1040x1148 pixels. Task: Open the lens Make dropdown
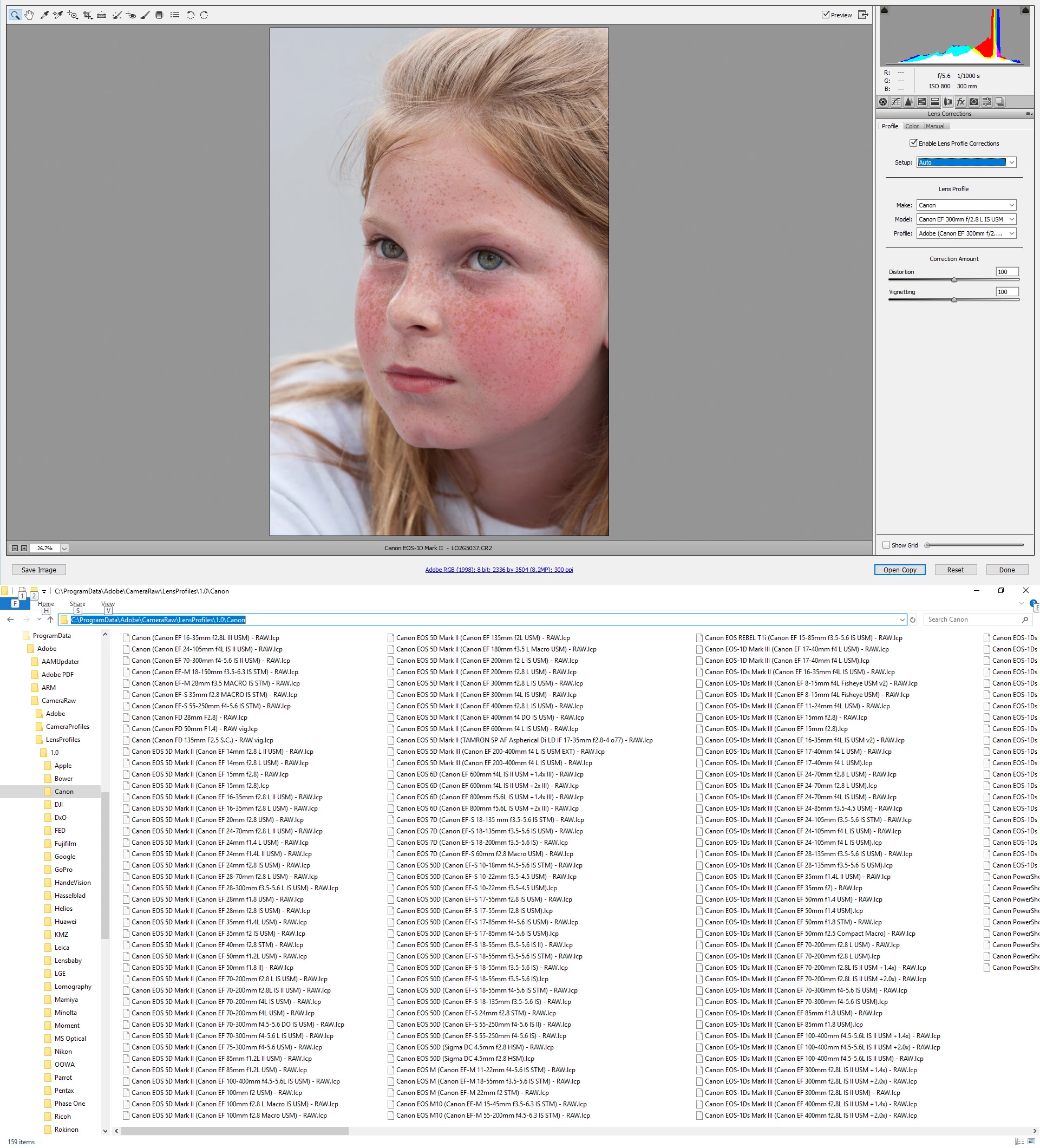tap(966, 205)
